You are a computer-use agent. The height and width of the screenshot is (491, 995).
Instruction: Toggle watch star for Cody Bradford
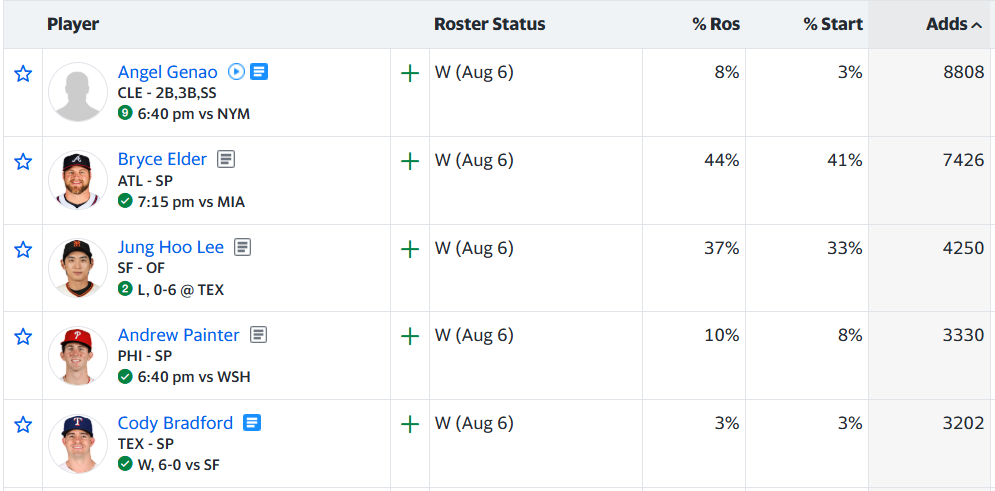tap(23, 424)
